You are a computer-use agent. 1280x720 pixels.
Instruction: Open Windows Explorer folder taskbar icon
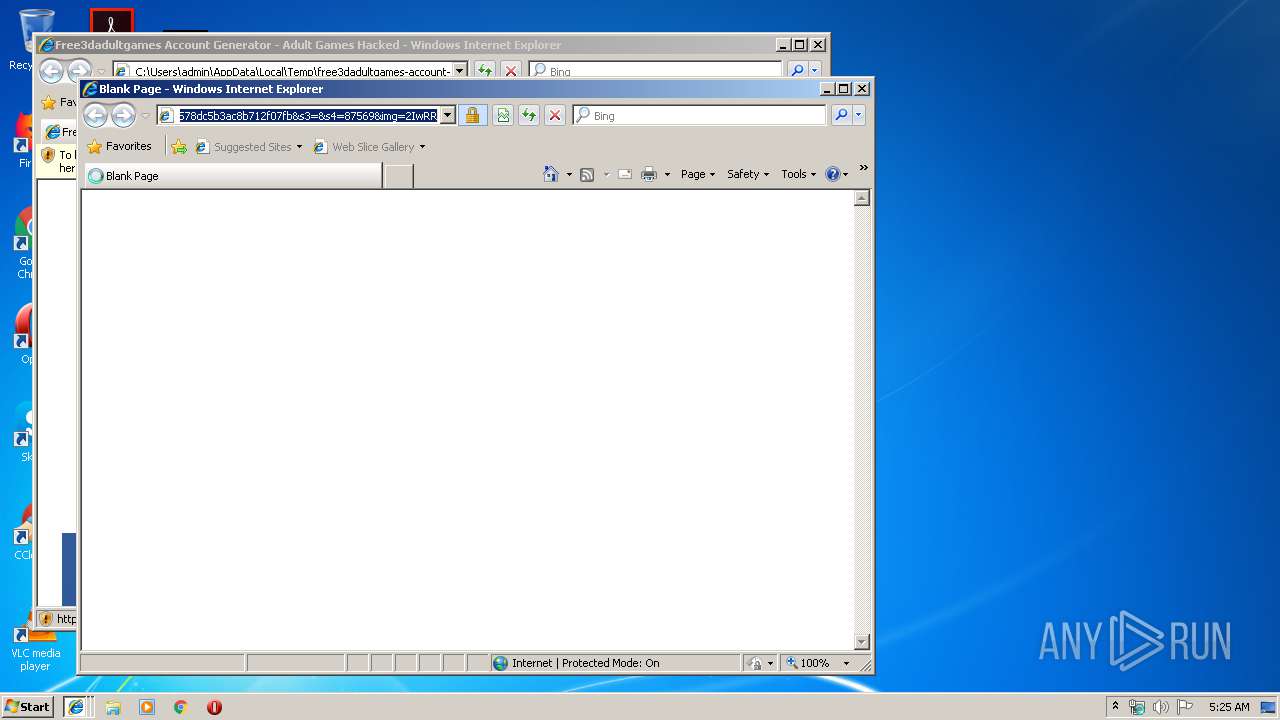pos(113,707)
